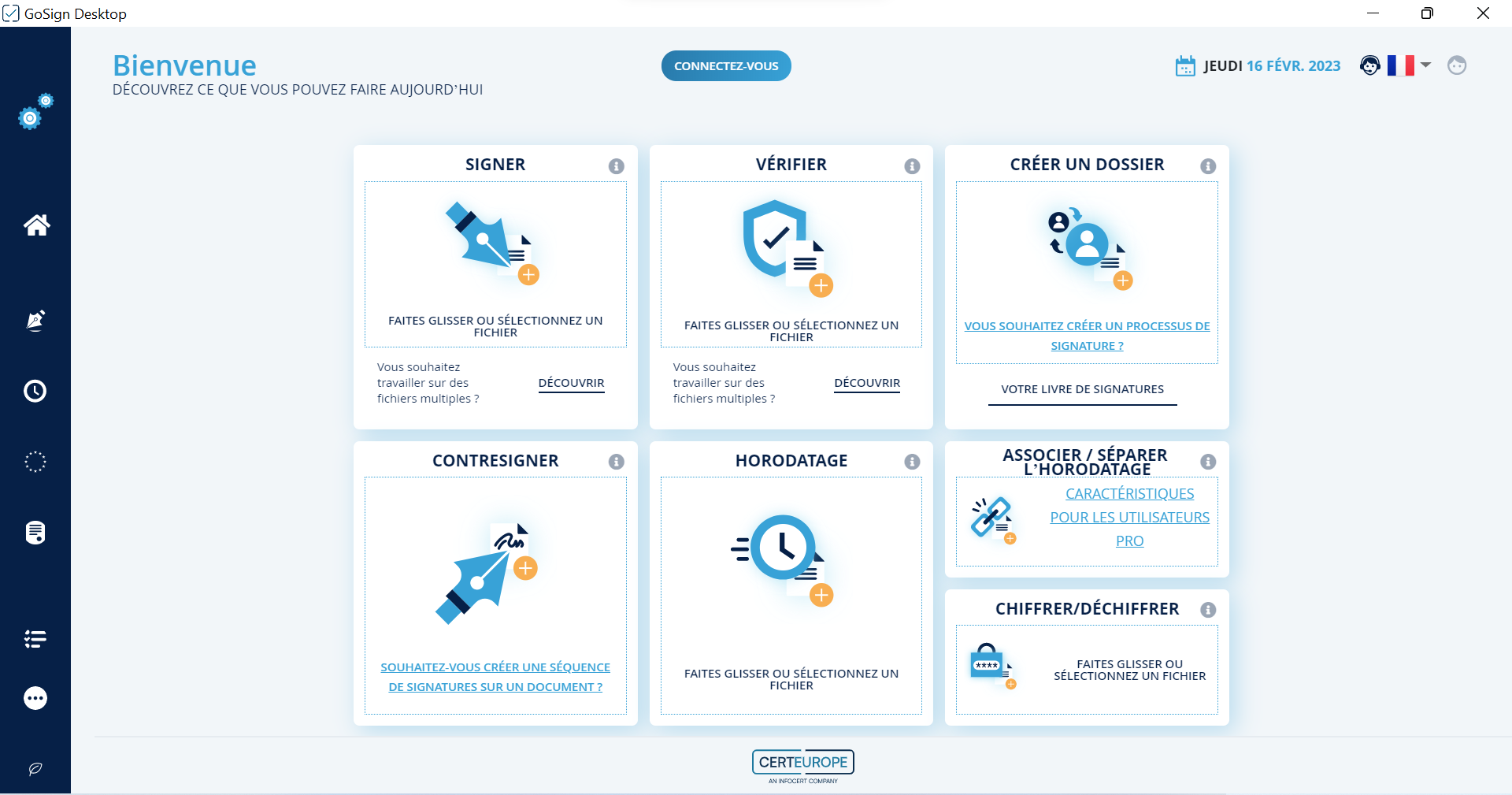Go to the home screen via the house icon
Screen dimensions: 1512x795
(x=35, y=226)
